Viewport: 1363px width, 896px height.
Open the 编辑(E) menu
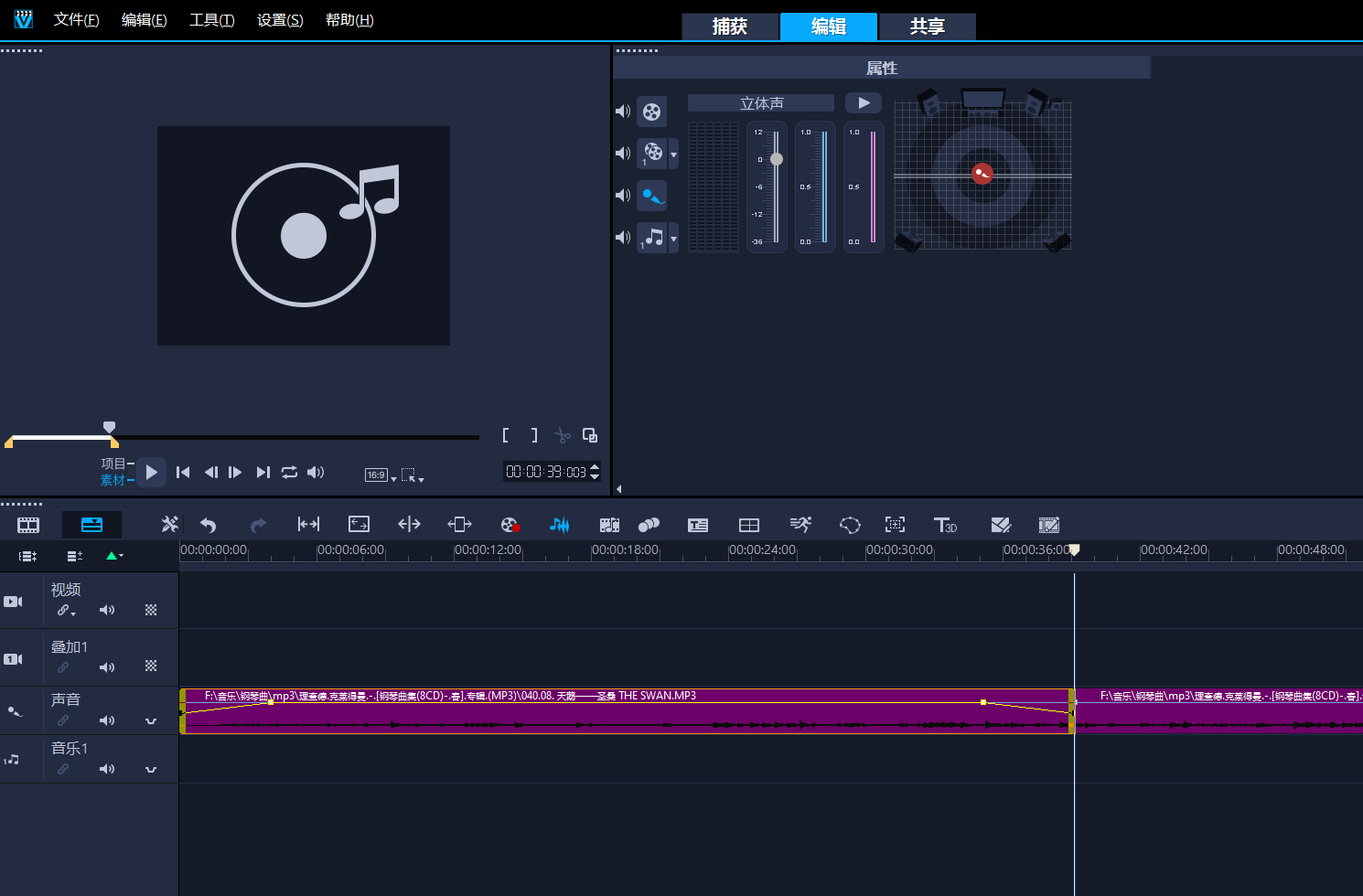pos(145,20)
